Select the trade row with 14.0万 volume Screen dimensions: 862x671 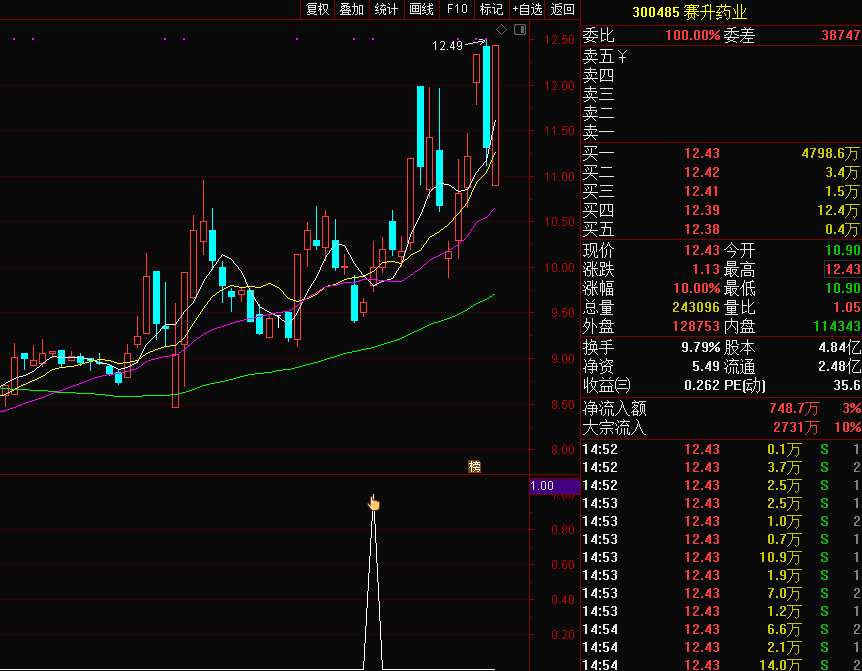point(721,665)
